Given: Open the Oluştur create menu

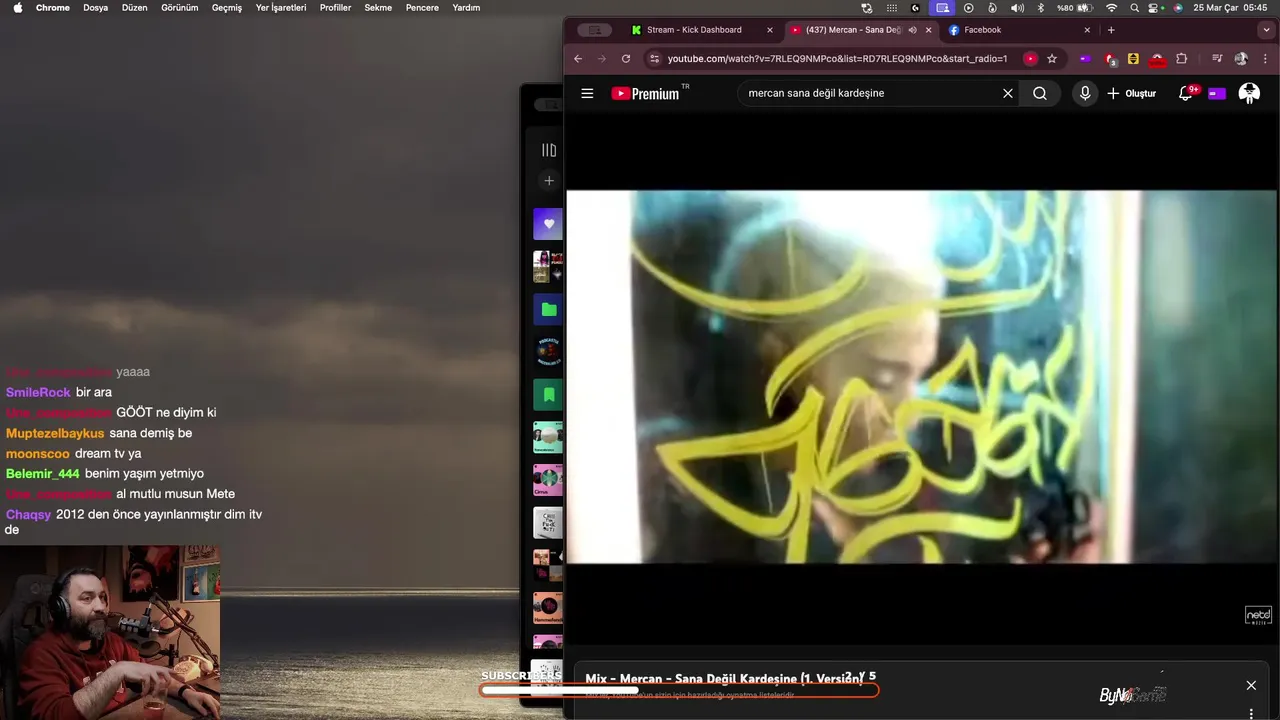Looking at the screenshot, I should [1131, 93].
